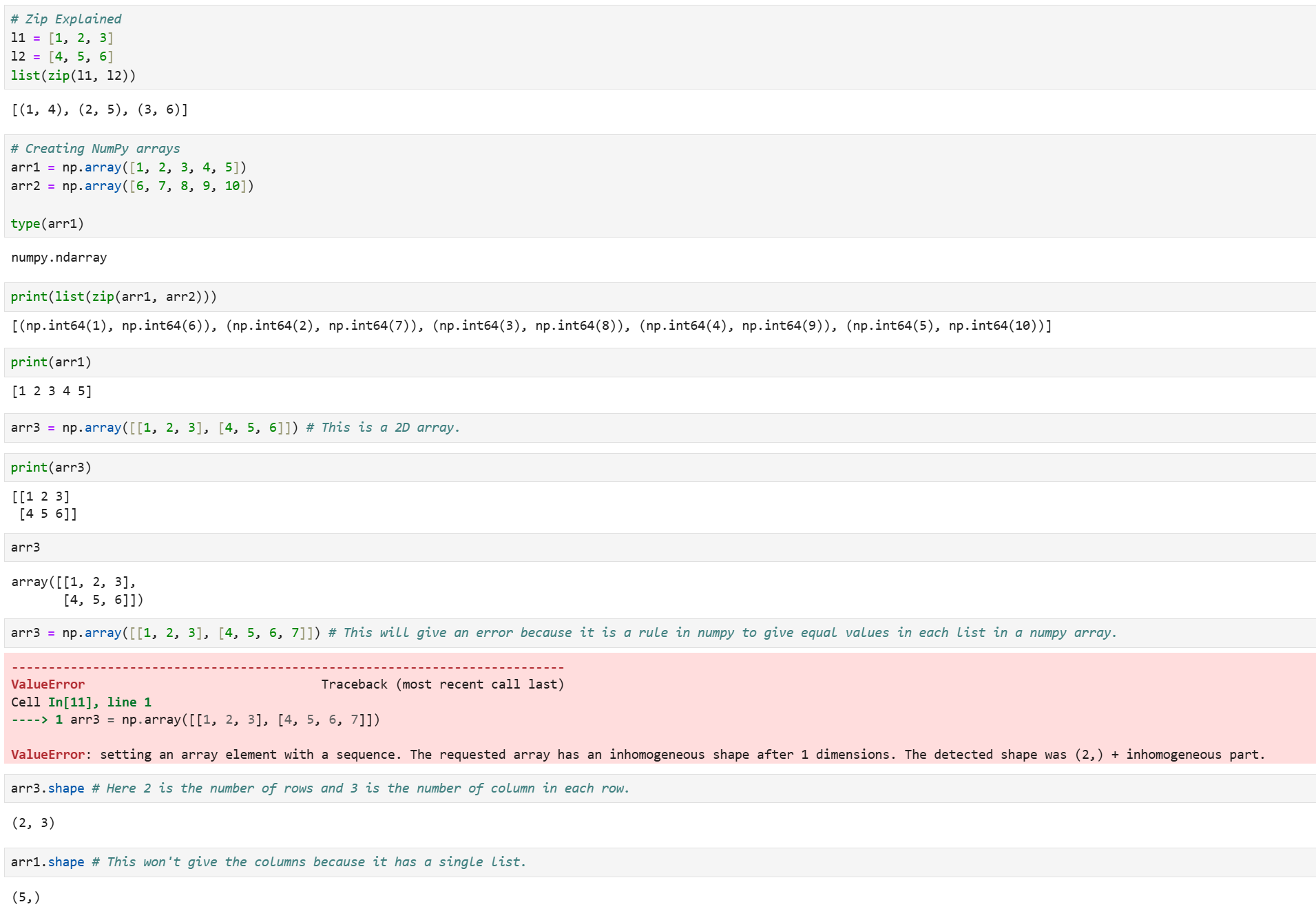Click the numpy.ndarray output text
Screen dimensions: 1316x911
click(x=59, y=258)
